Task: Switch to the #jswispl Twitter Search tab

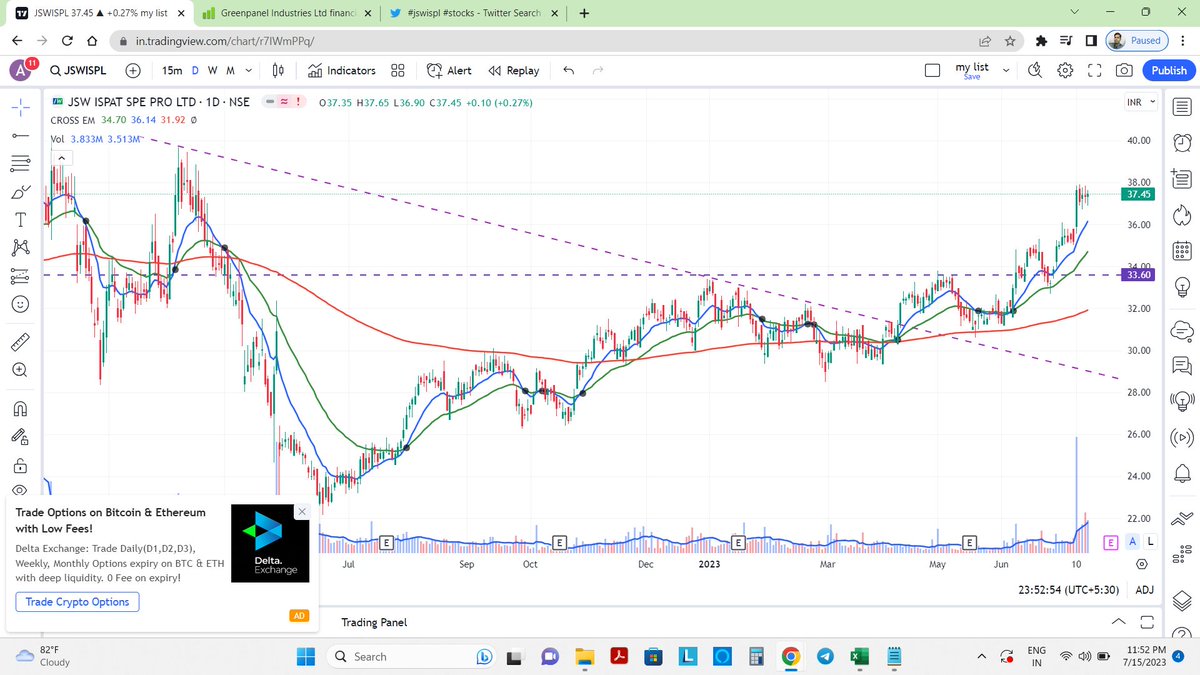Action: (470, 13)
